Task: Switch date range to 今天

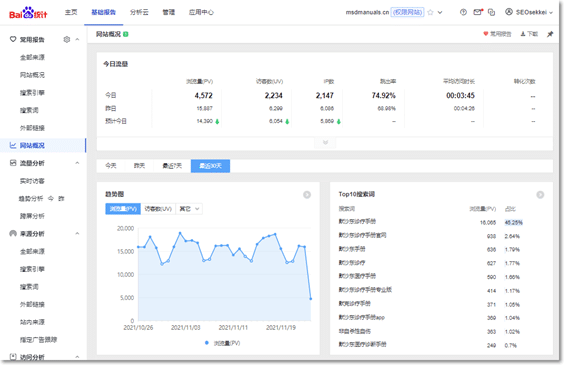Action: [111, 166]
